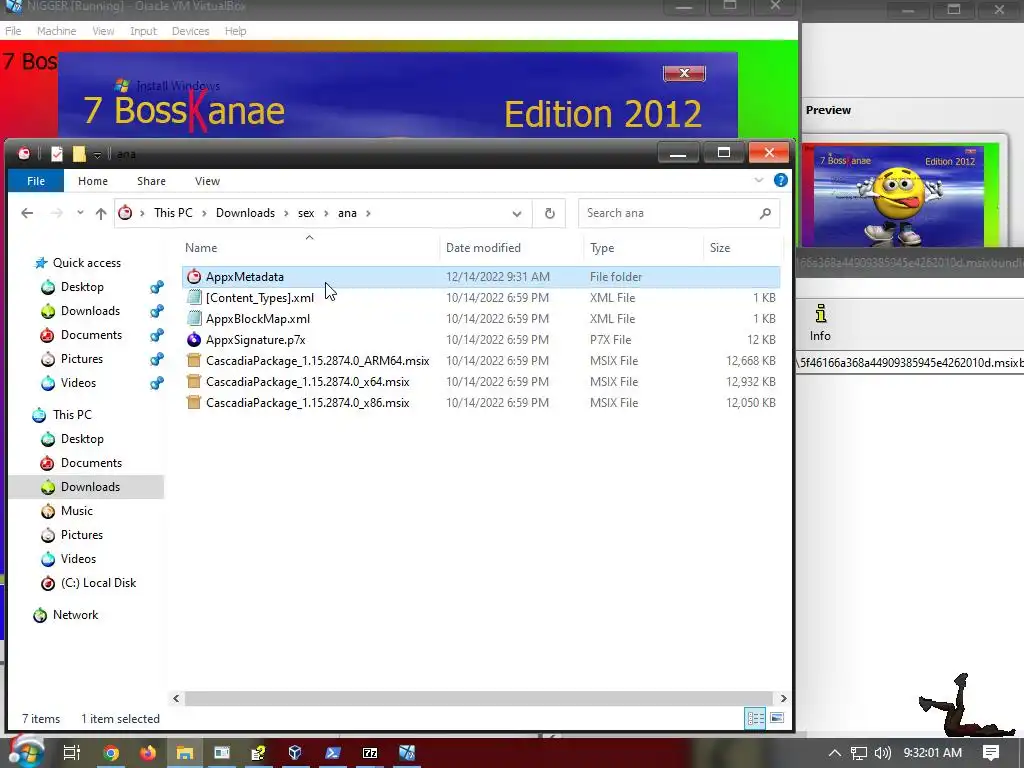
Task: Click the volume speaker tray icon
Action: click(882, 753)
